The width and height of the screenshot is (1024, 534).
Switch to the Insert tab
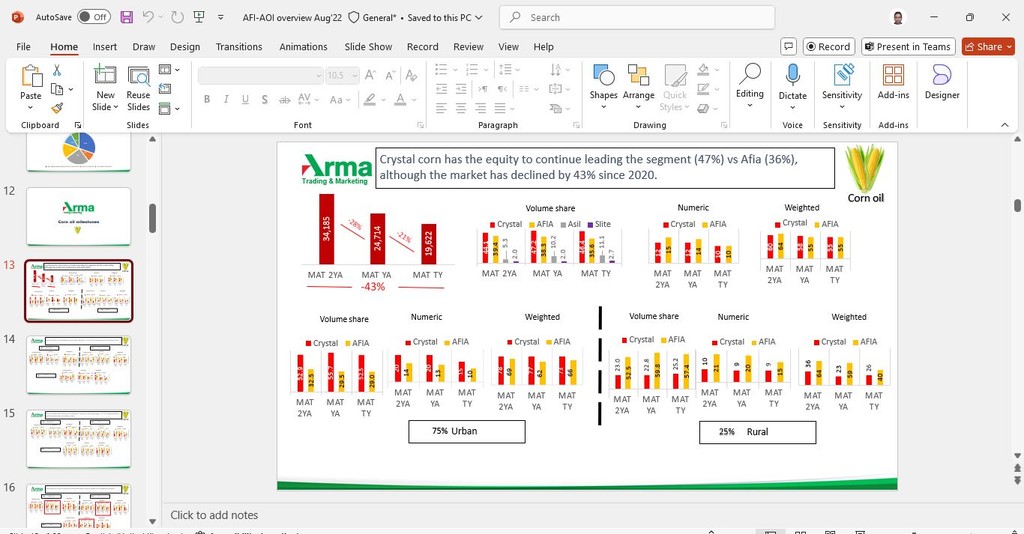point(104,46)
